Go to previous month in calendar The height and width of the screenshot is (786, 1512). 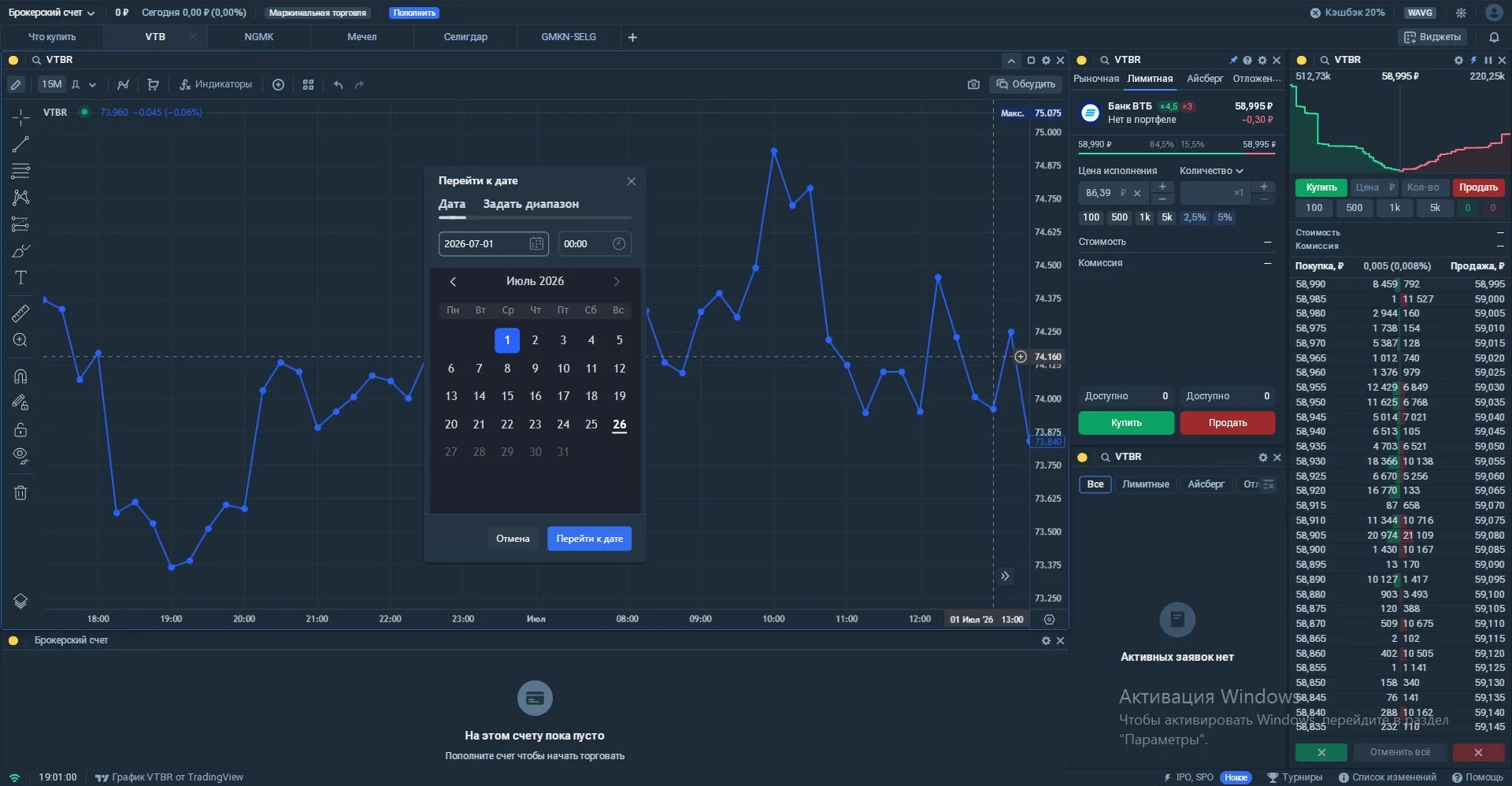[453, 281]
